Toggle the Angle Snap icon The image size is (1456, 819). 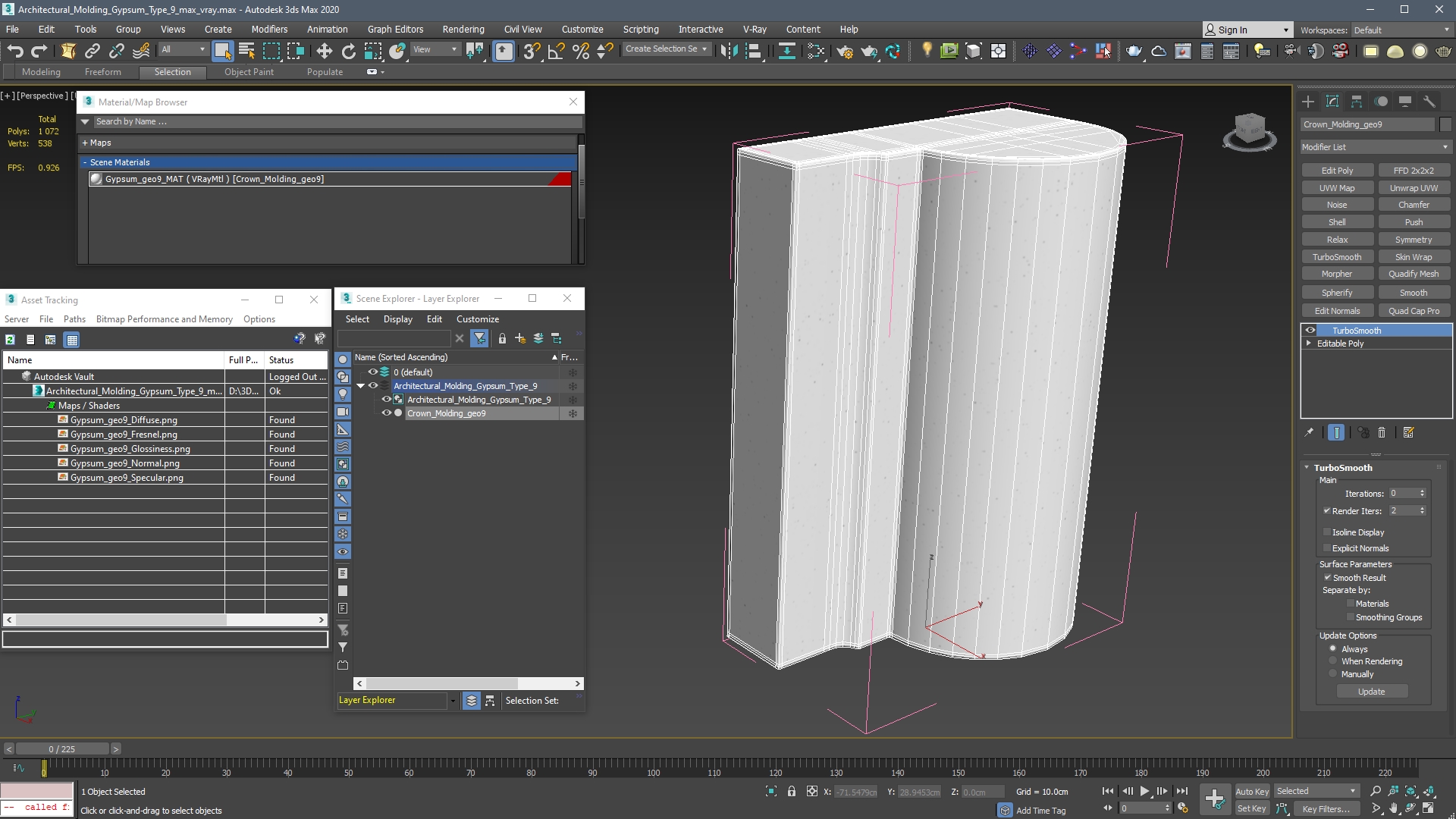556,51
